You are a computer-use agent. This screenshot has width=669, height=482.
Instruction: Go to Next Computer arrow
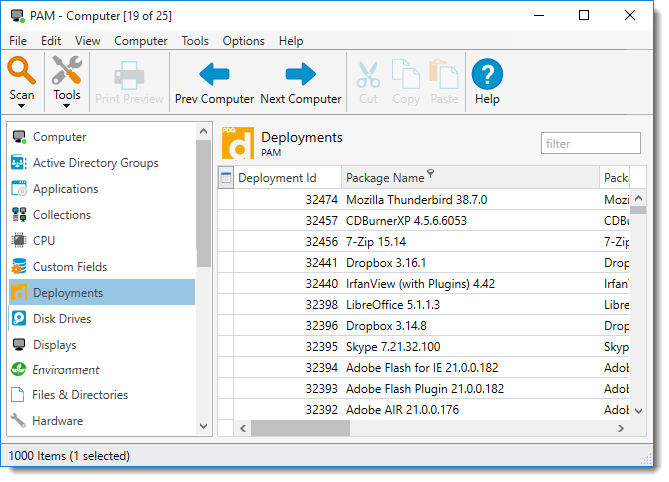(x=300, y=75)
